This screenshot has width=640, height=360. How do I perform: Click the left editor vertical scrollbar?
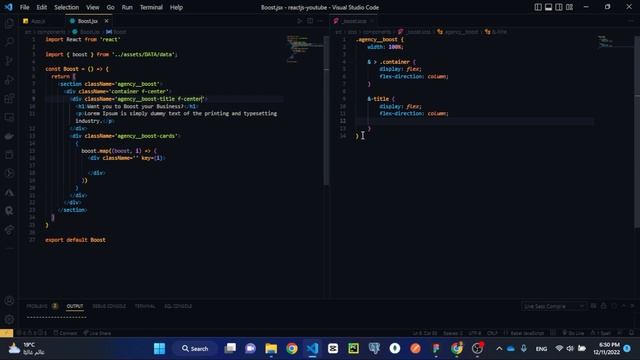coord(326,110)
